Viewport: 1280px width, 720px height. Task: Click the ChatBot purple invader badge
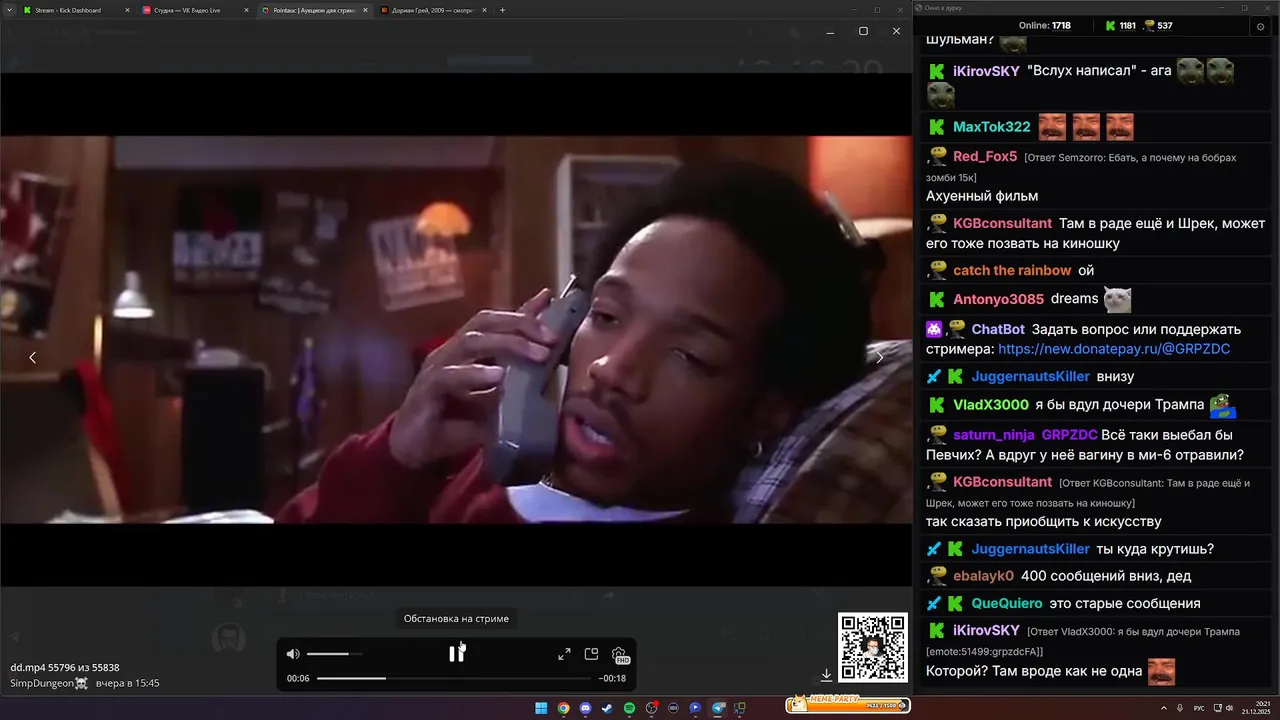coord(934,329)
